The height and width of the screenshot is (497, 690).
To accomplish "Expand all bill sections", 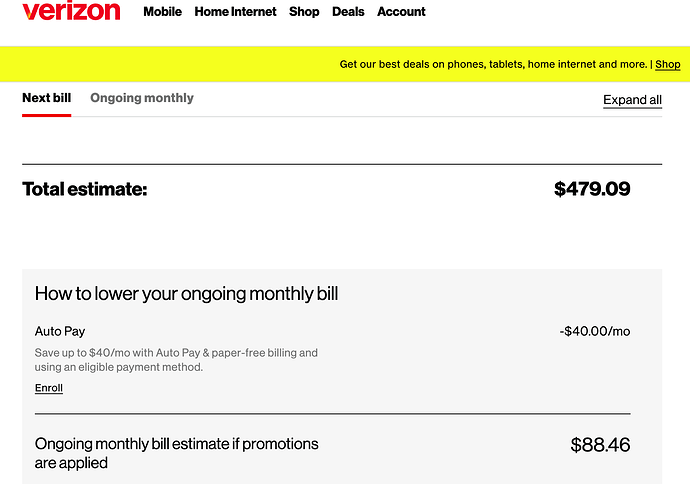I will (x=632, y=100).
